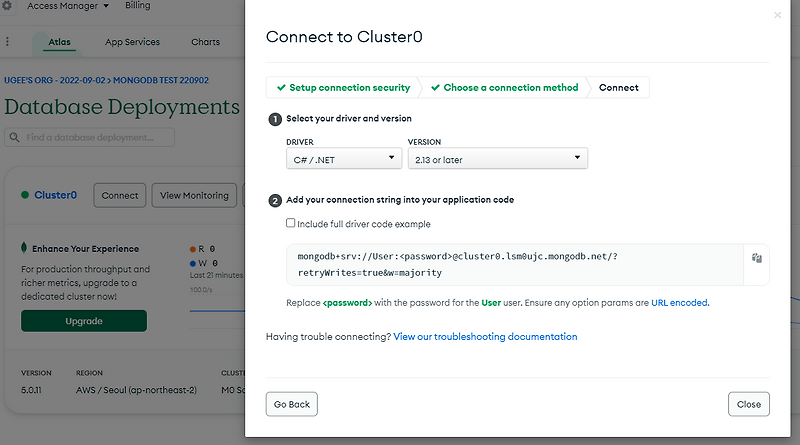Viewport: 800px width, 445px height.
Task: Follow the URL encoded link
Action: click(x=680, y=302)
